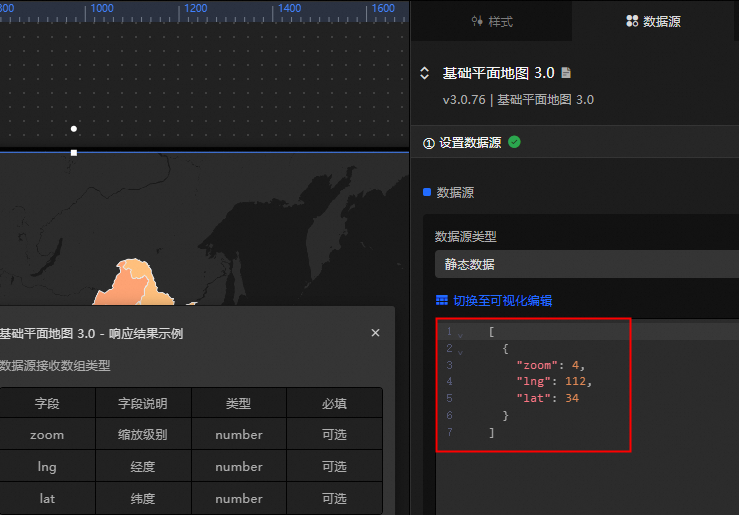Click the 数据源接收数组类型 text

click(x=55, y=366)
